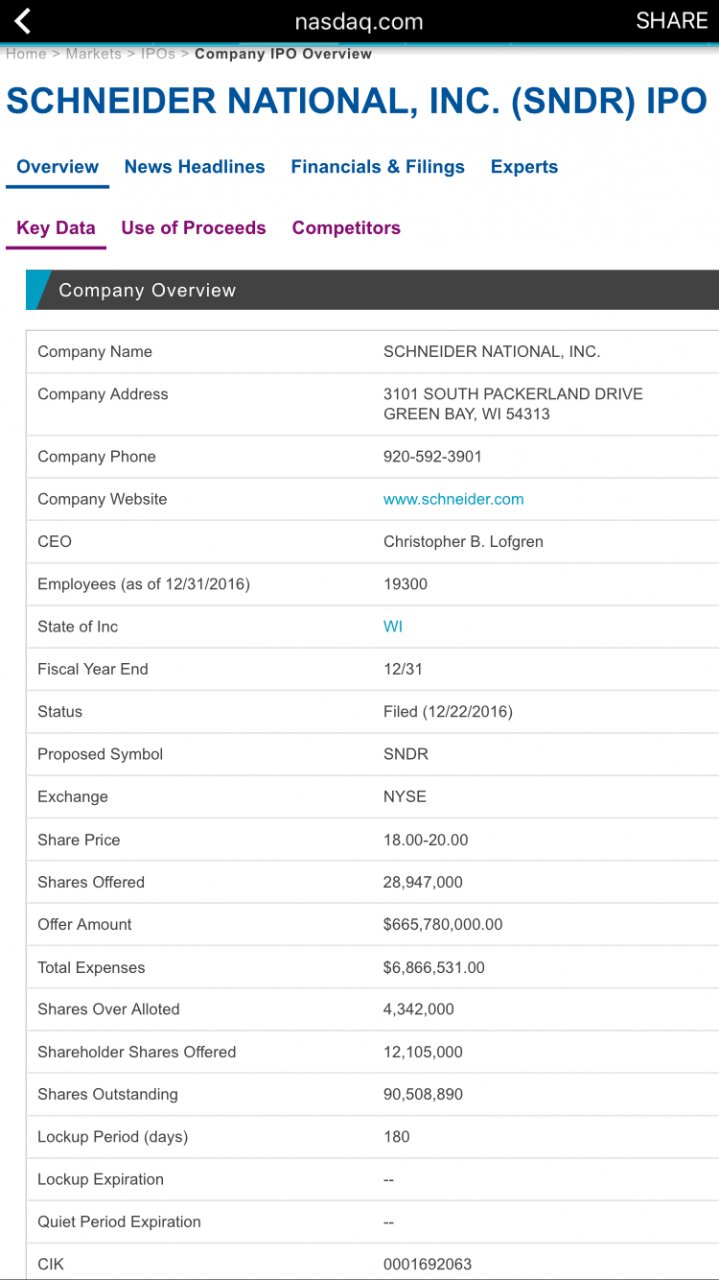
Task: Select the Exchange value NYSE
Action: (405, 797)
